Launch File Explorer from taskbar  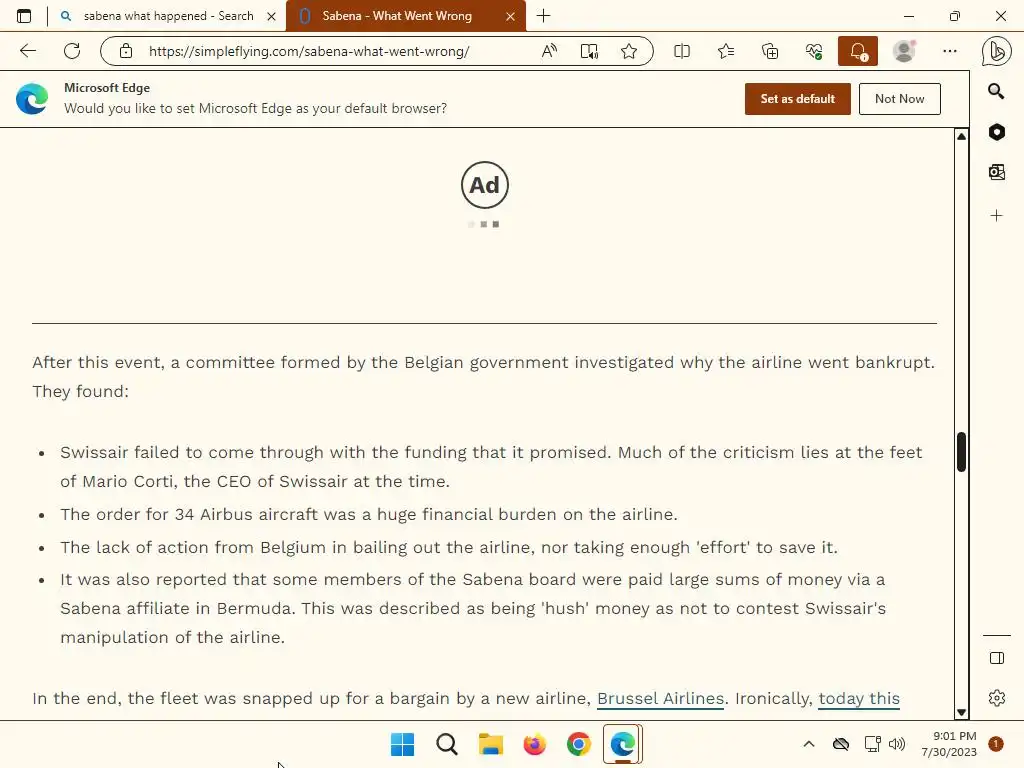(490, 744)
